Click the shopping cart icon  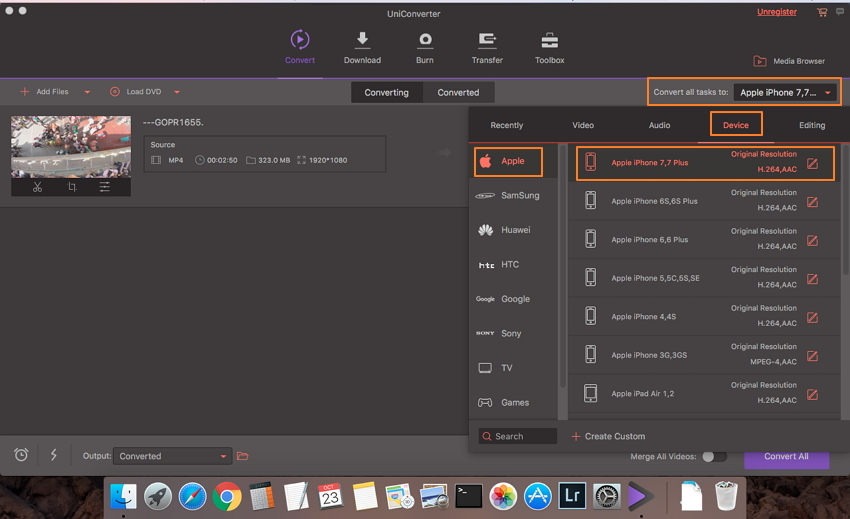click(x=822, y=12)
